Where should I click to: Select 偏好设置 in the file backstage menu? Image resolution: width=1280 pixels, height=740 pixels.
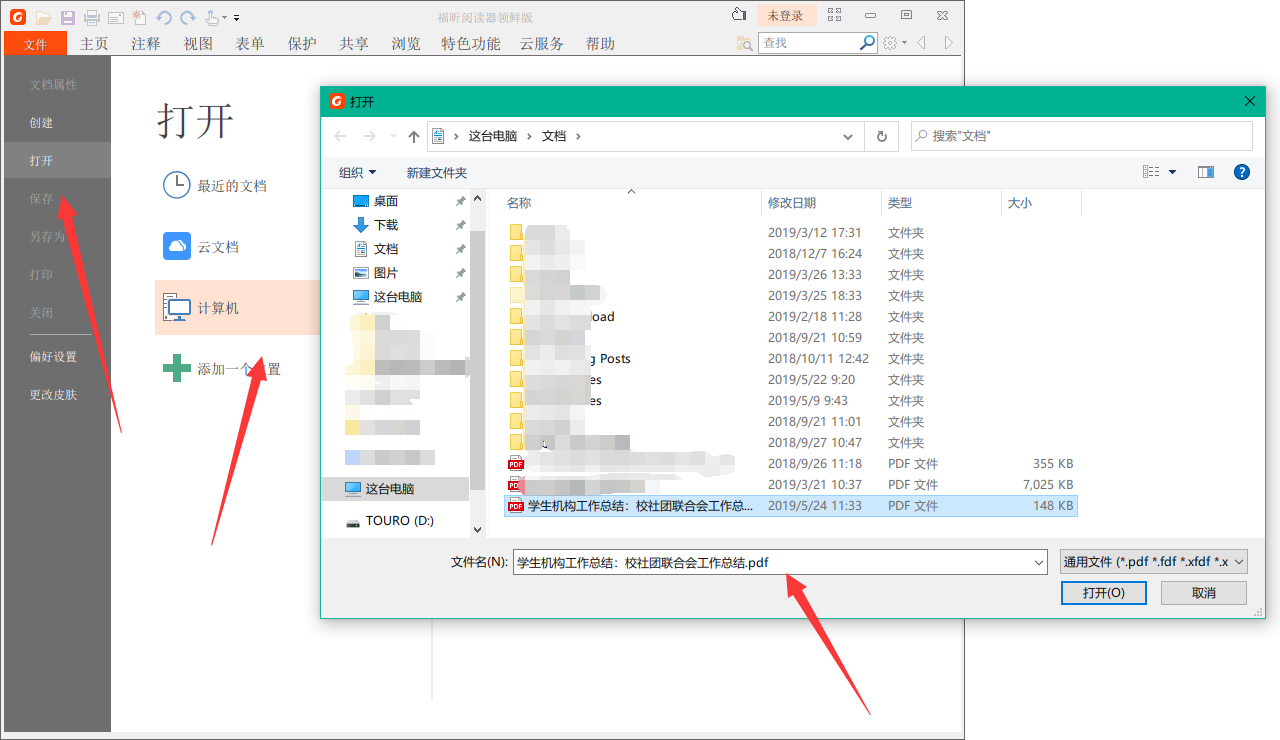coord(53,357)
